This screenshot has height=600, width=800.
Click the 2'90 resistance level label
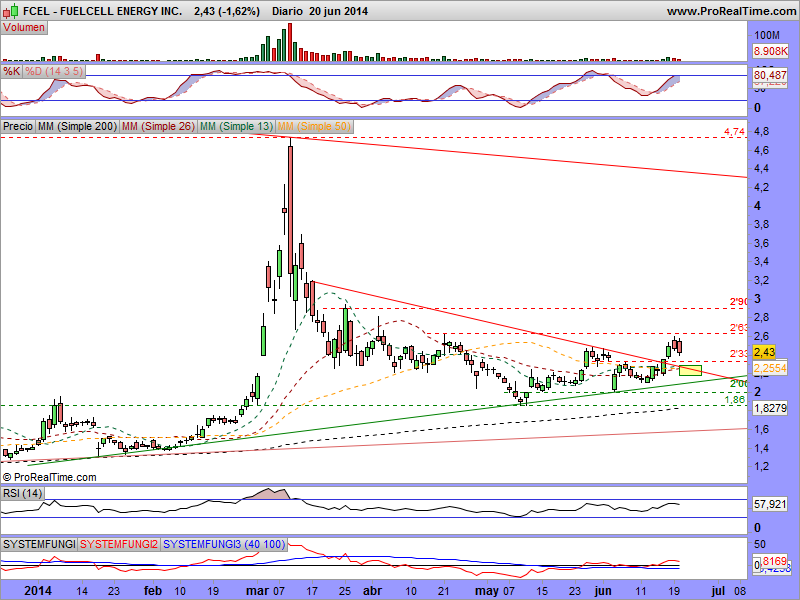pos(738,302)
